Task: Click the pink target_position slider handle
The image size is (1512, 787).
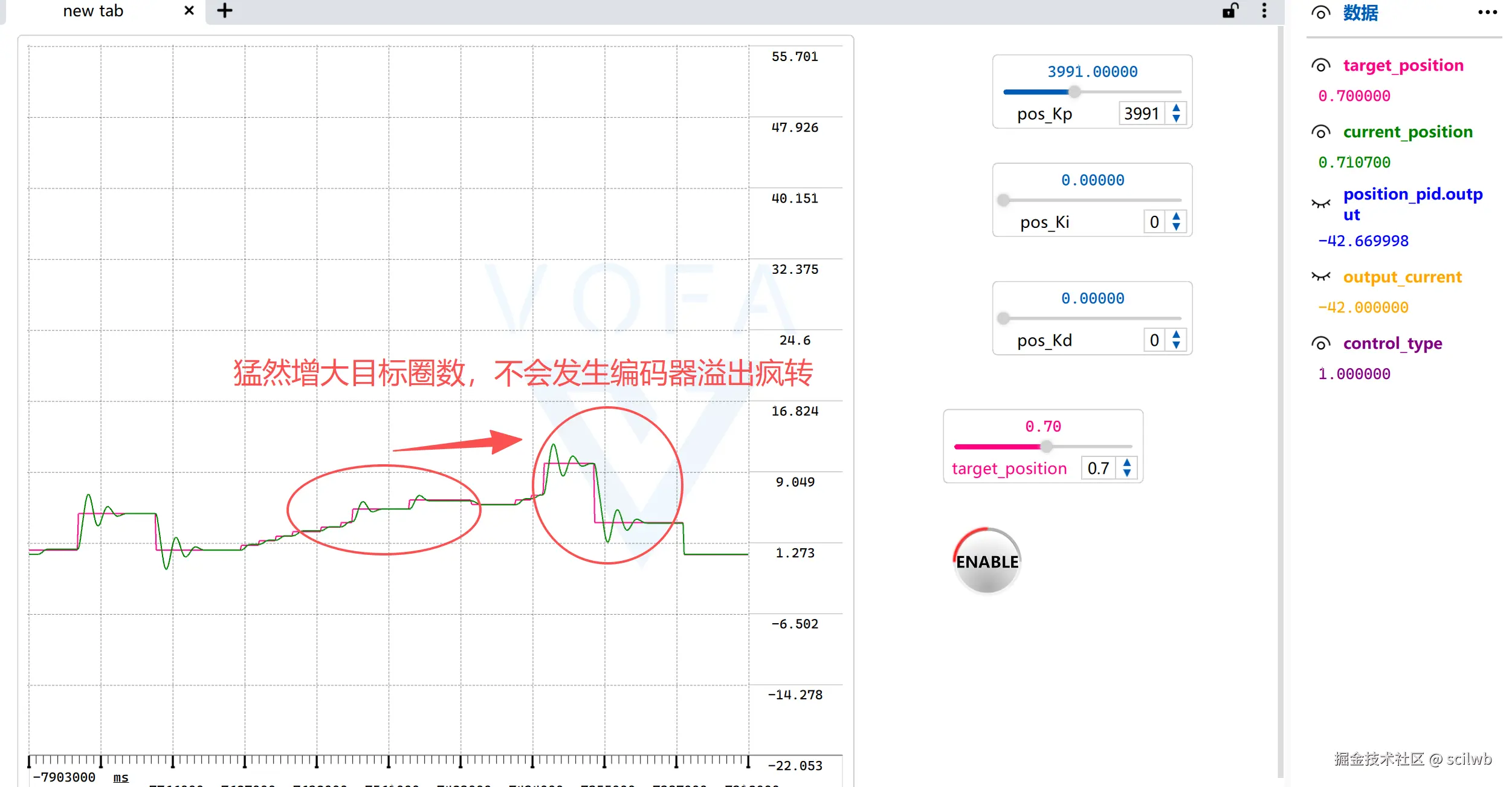Action: click(x=1046, y=447)
